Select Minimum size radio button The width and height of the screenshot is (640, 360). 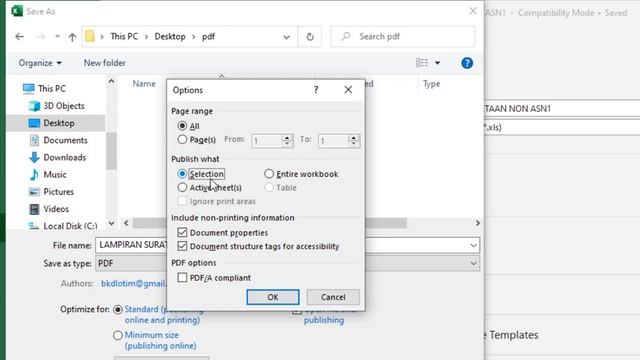coord(118,336)
